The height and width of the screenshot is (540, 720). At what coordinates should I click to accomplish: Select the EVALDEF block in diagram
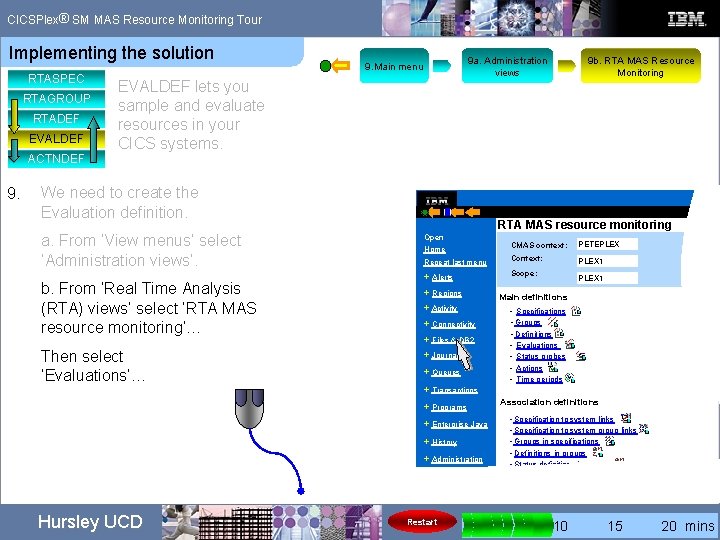[x=56, y=138]
